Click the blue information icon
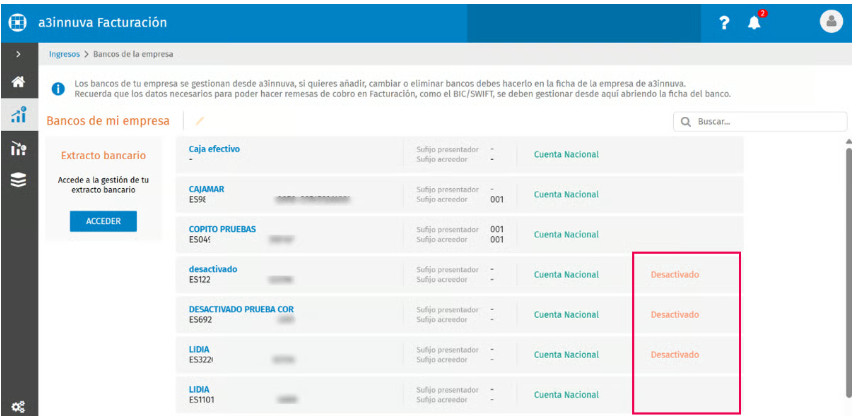 [58, 89]
